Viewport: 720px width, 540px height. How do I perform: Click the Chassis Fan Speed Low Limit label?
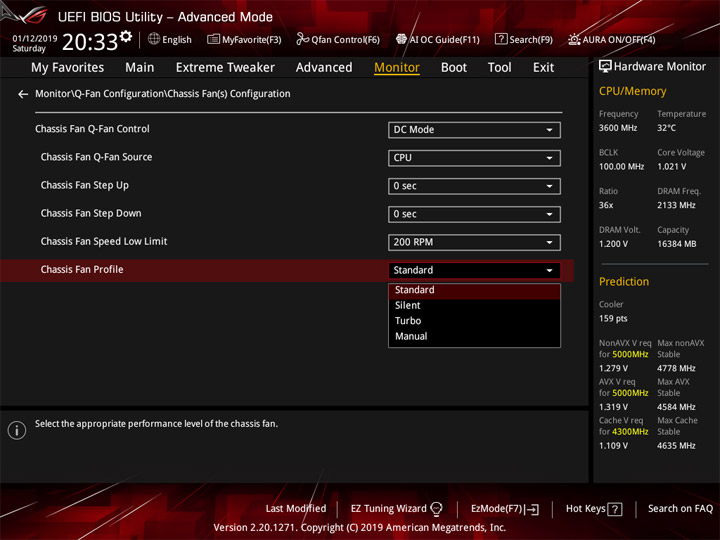[104, 242]
